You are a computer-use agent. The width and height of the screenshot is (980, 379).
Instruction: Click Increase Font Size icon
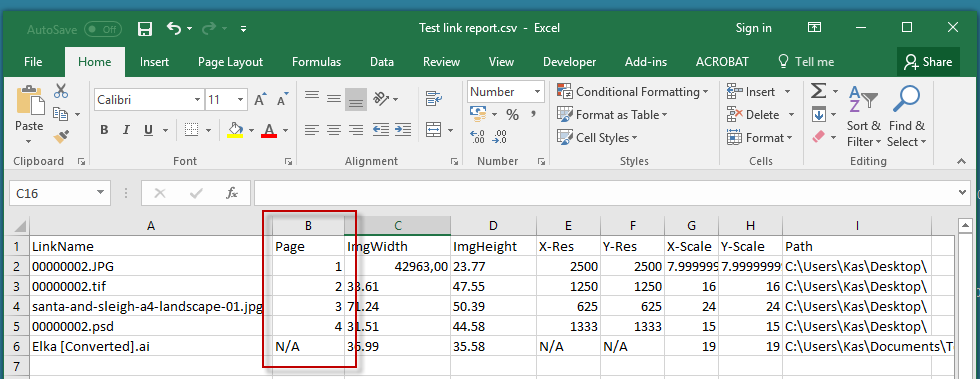point(260,99)
